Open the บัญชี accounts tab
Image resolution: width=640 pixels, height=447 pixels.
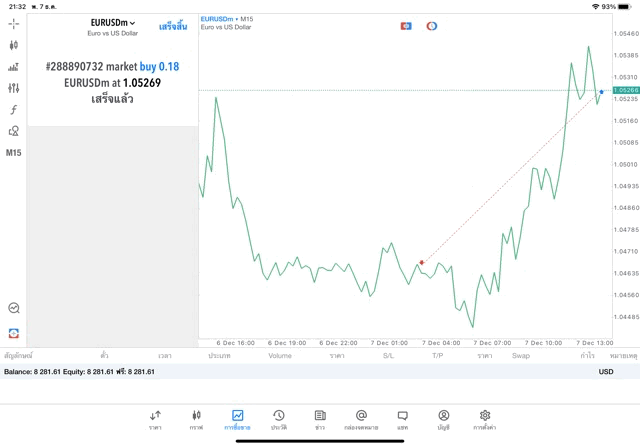(444, 420)
